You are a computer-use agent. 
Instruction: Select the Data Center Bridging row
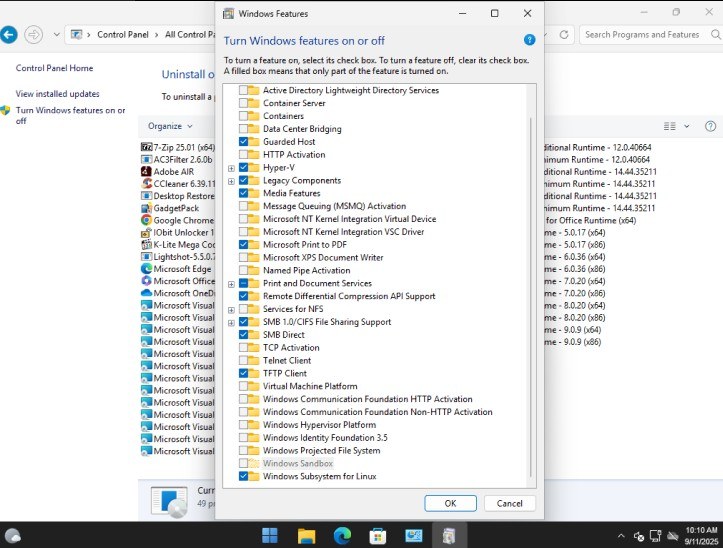(302, 129)
